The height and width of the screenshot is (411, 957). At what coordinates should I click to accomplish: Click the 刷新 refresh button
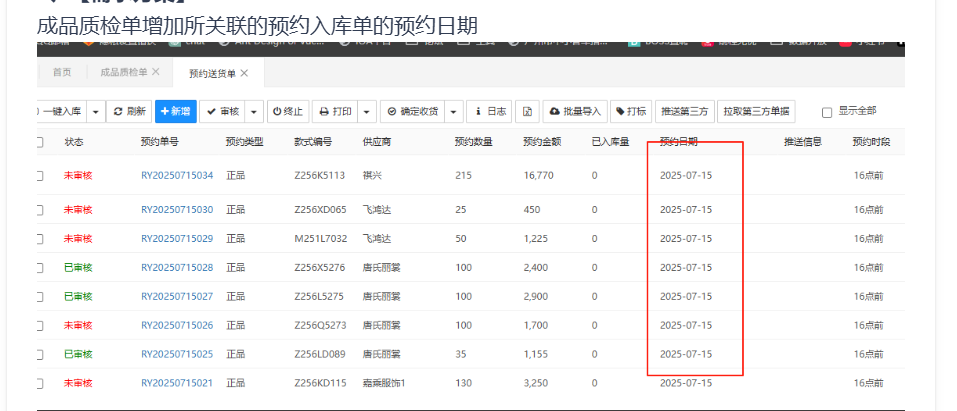(x=130, y=111)
